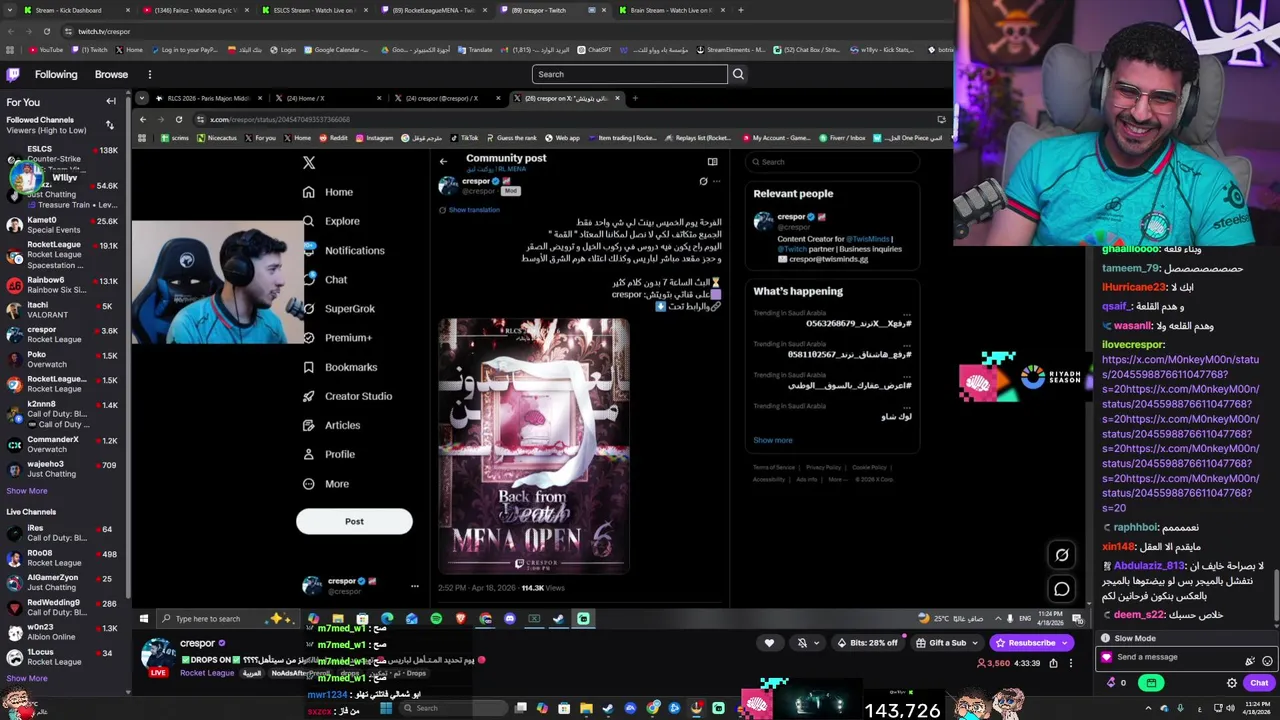1280x720 pixels.
Task: Expand followed channels with Show More
Action: (x=27, y=491)
